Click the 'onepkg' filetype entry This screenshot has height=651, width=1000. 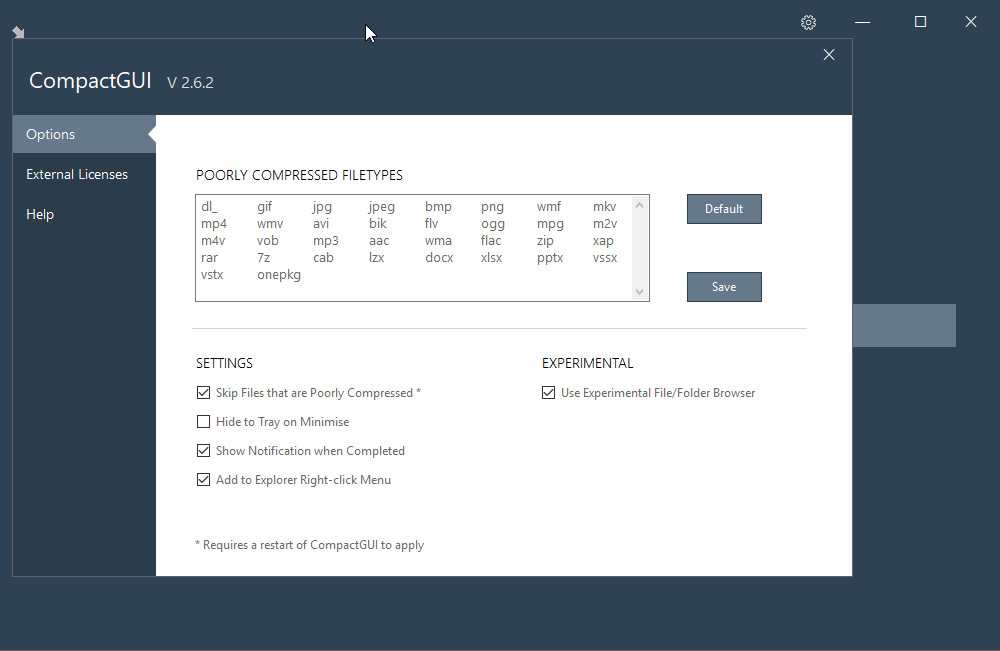pos(279,275)
